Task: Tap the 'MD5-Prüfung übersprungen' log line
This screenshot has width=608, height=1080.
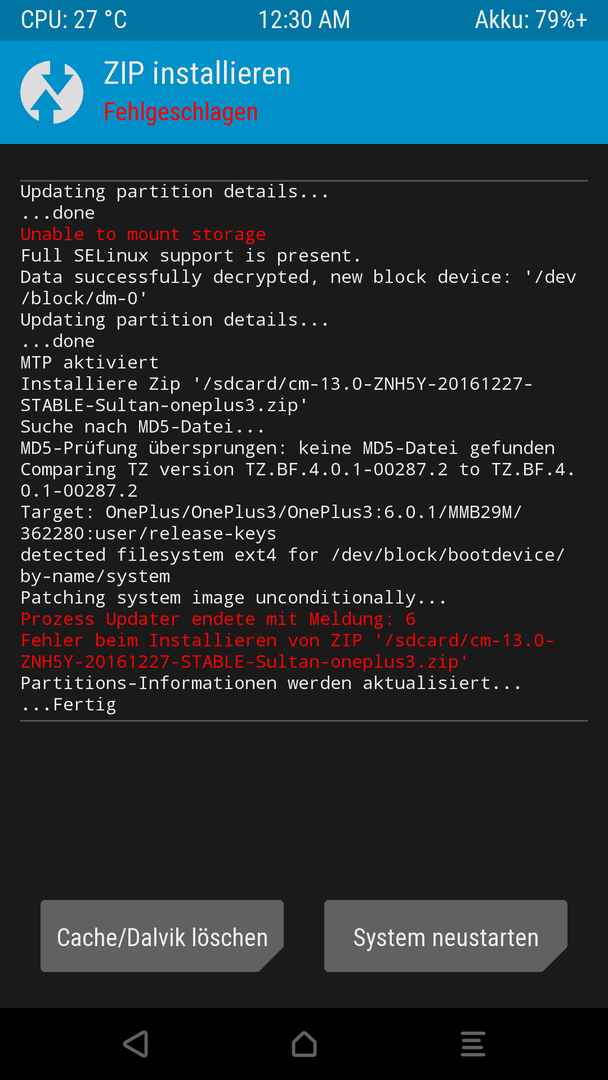Action: [287, 448]
